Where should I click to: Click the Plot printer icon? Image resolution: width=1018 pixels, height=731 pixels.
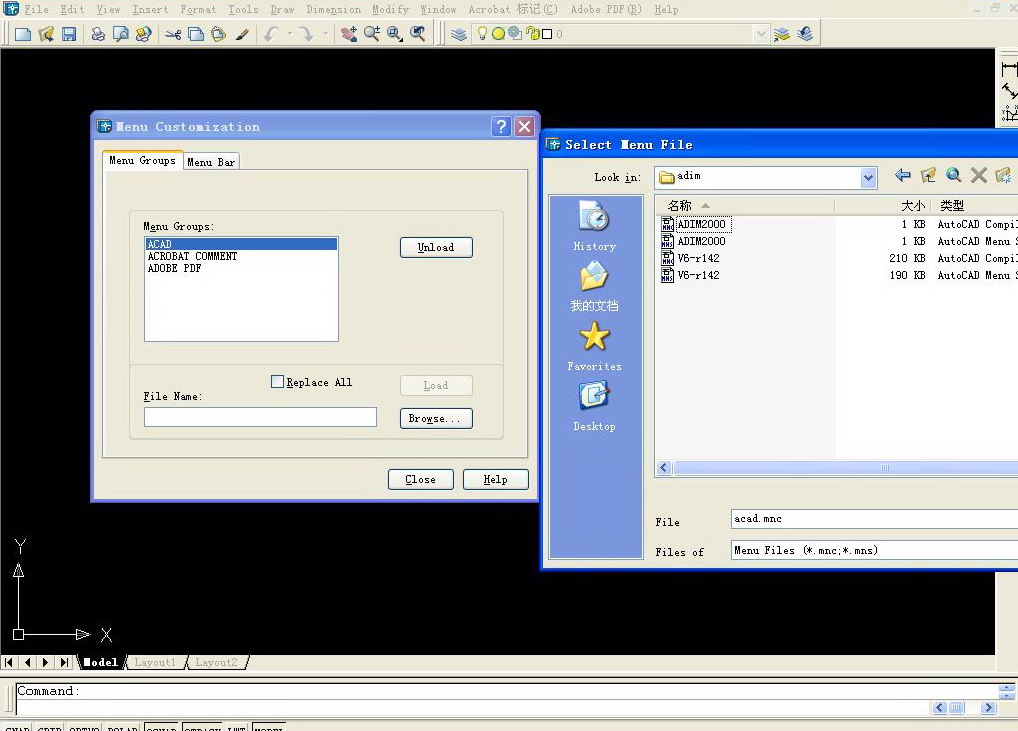98,34
